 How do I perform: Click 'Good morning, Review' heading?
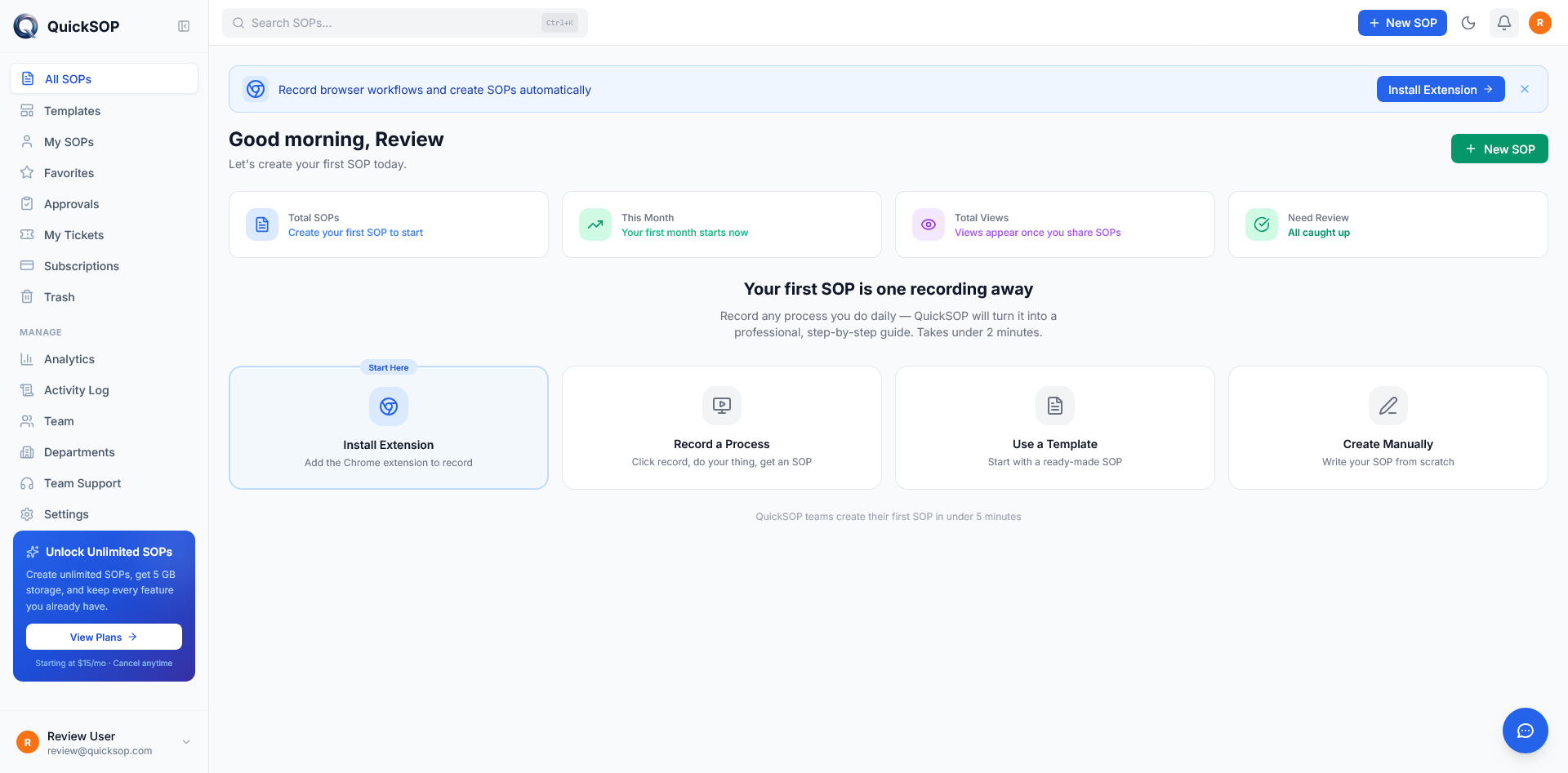tap(336, 140)
